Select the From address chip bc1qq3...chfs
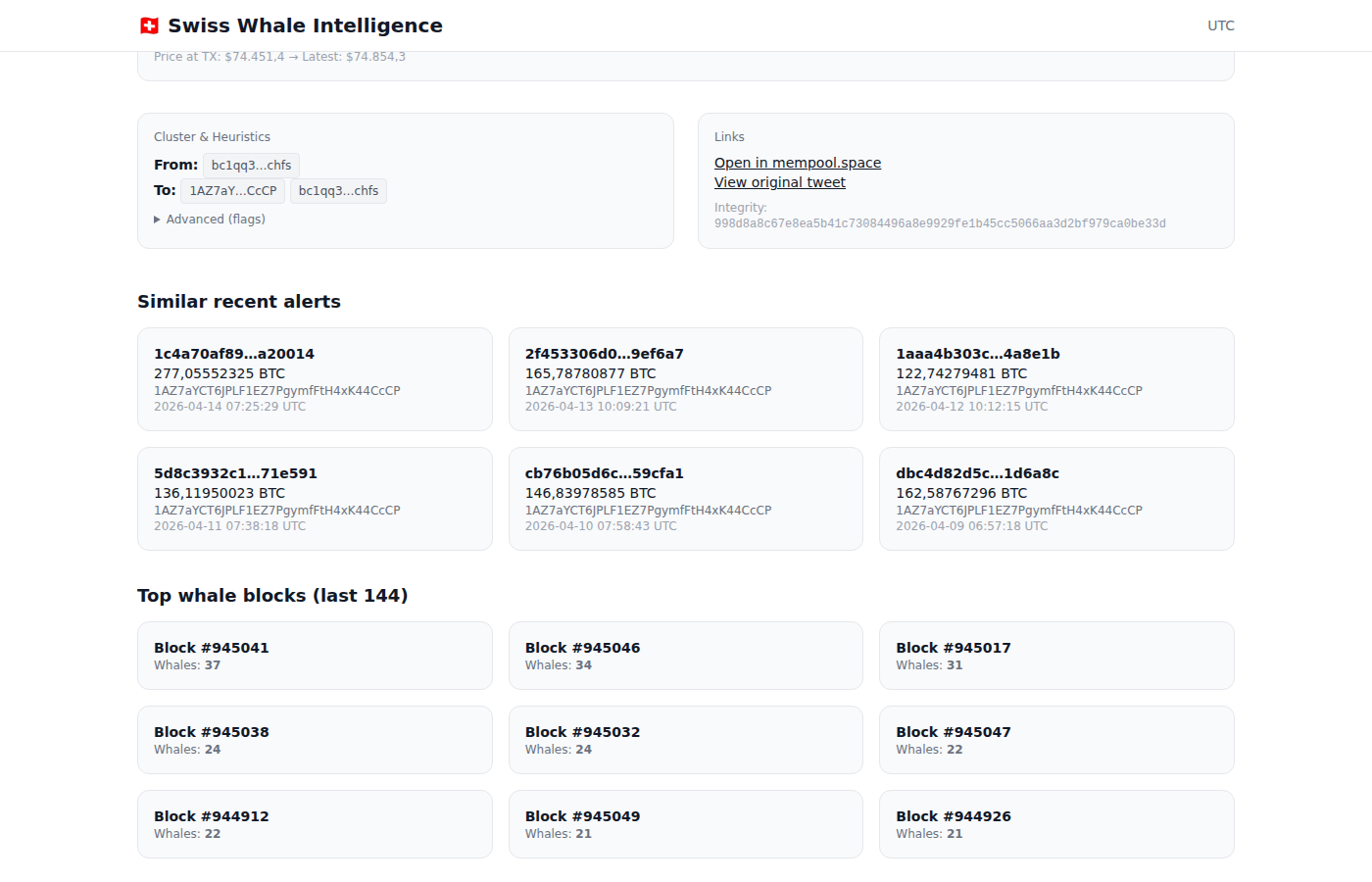 coord(251,166)
